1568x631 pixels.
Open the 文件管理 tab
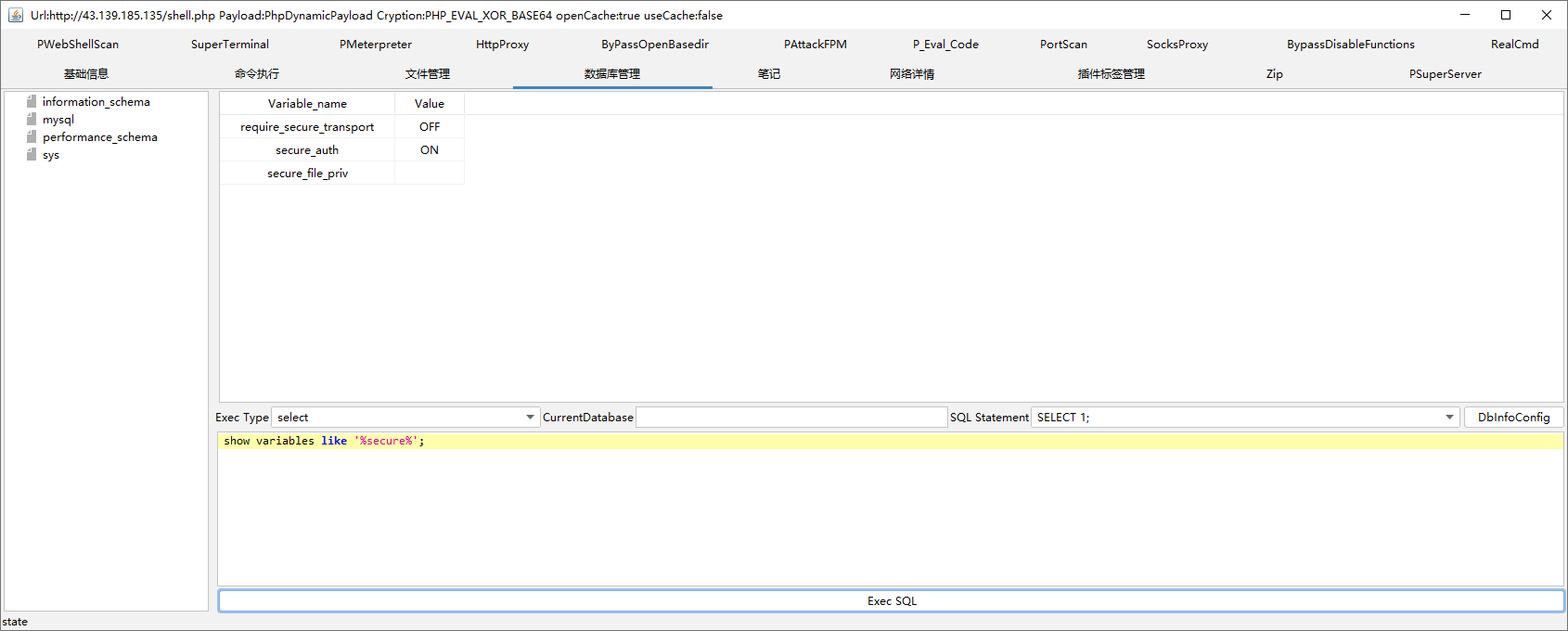(427, 74)
